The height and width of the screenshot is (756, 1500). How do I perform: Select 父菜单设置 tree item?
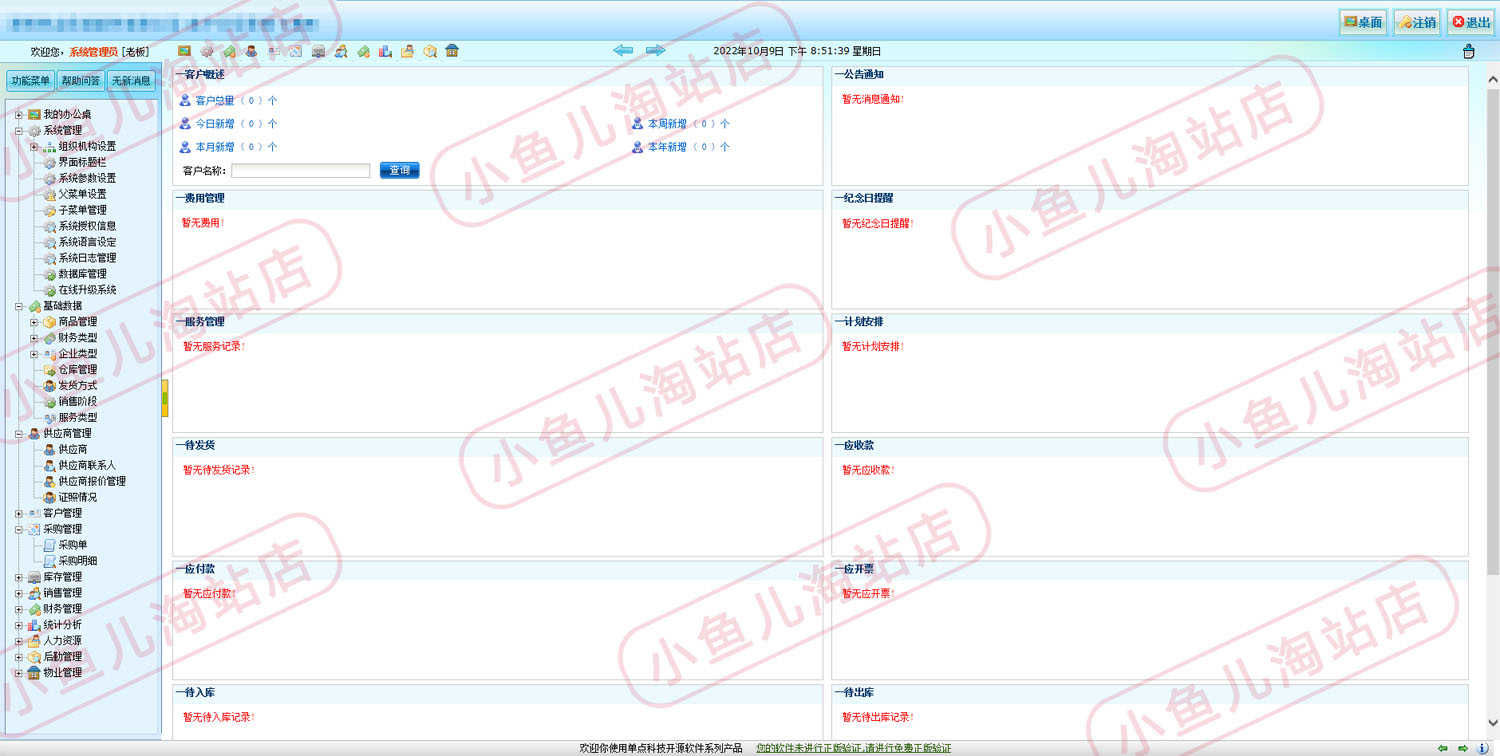(82, 194)
